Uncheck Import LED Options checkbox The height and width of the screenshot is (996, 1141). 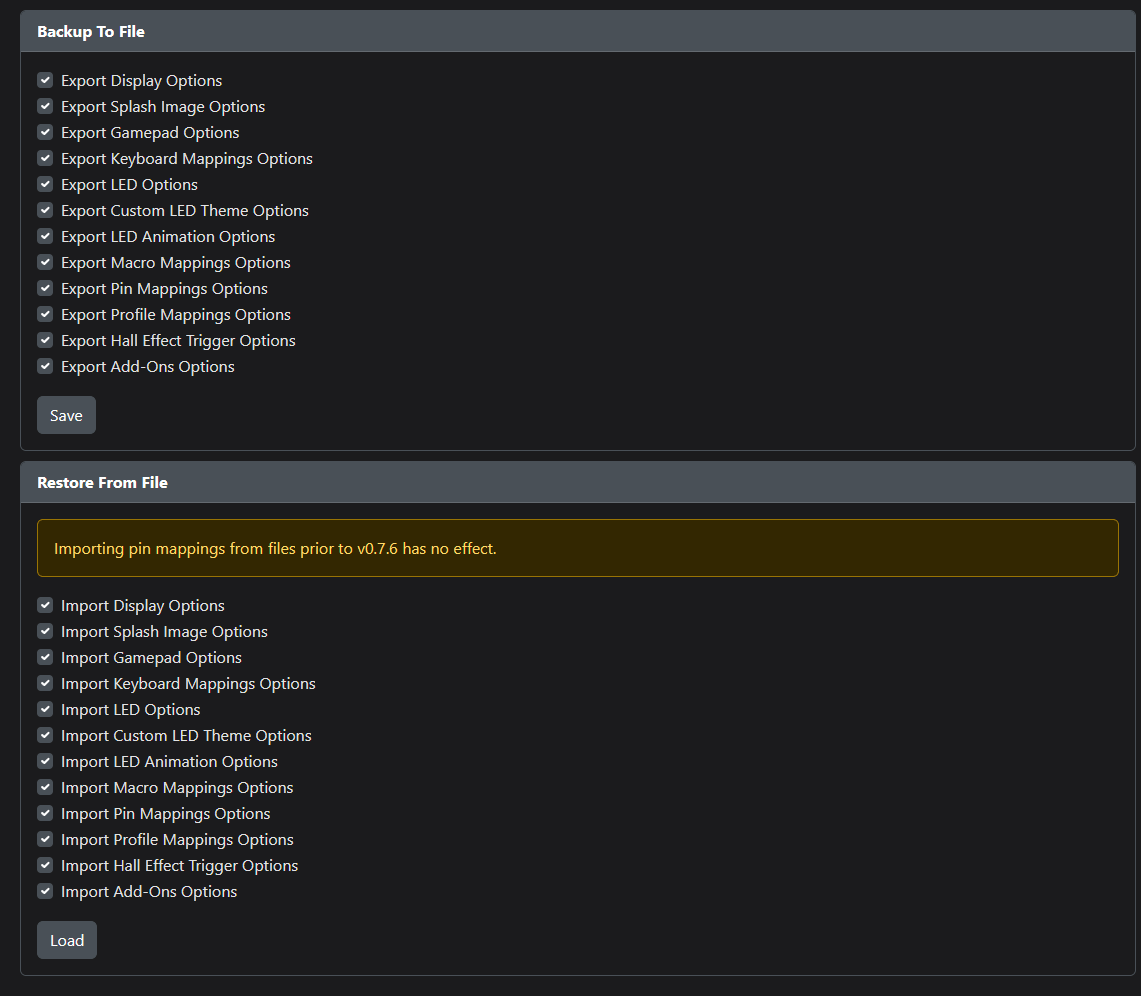(x=45, y=709)
